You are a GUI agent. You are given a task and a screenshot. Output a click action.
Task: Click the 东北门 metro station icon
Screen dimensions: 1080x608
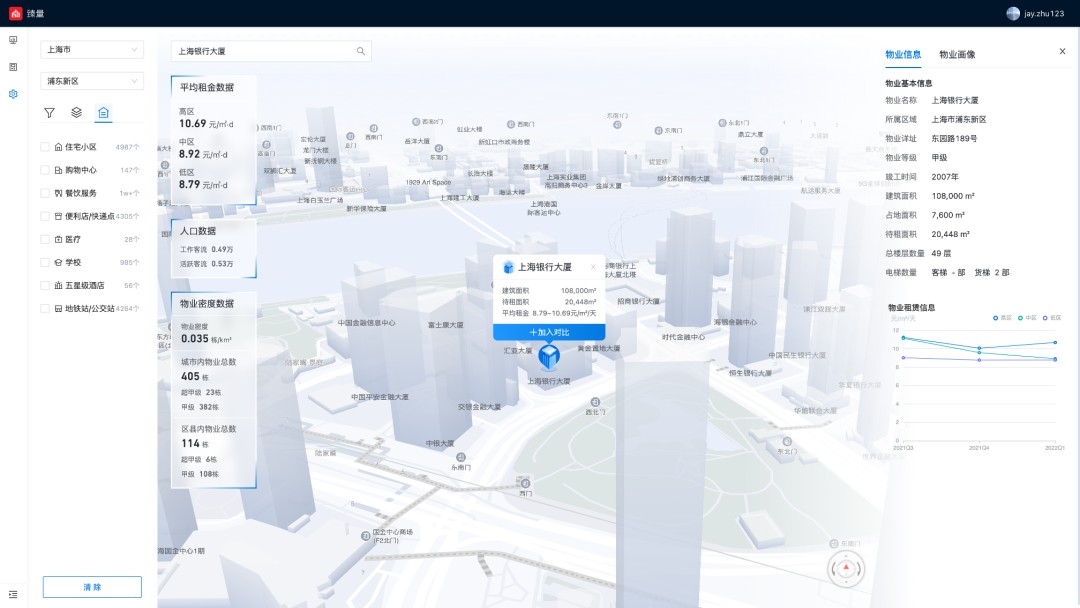point(787,441)
